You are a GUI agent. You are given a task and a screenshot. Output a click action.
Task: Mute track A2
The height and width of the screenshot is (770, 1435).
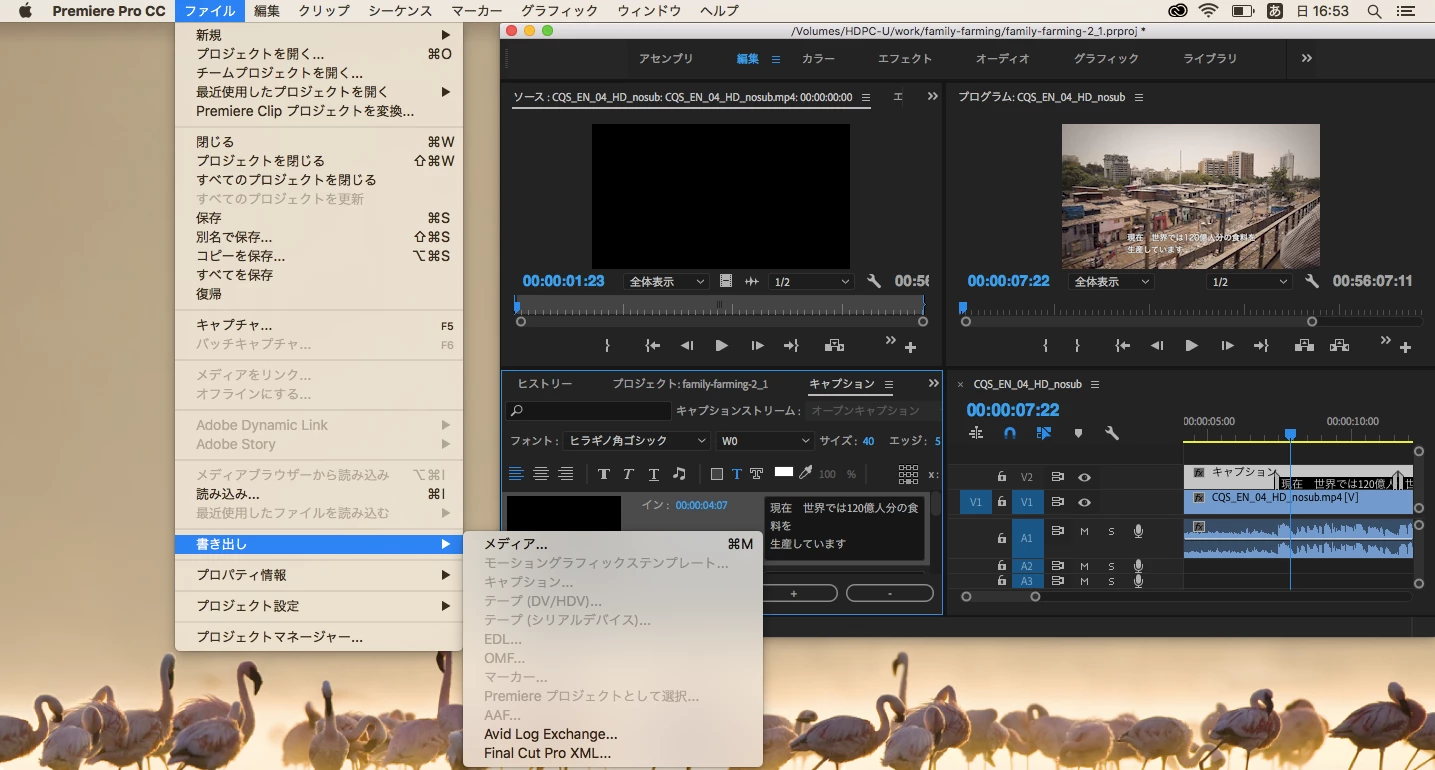pos(1084,566)
